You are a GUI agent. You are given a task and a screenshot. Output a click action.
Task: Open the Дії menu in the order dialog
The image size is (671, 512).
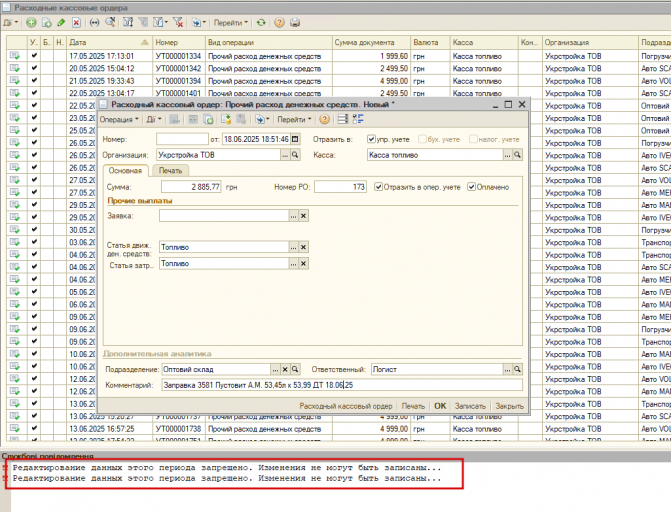pyautogui.click(x=154, y=119)
